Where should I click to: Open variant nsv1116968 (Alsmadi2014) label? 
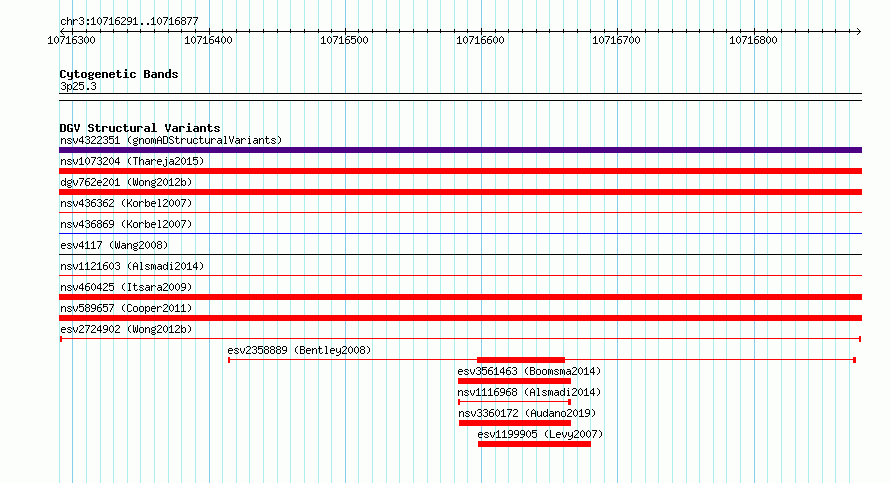pos(529,392)
